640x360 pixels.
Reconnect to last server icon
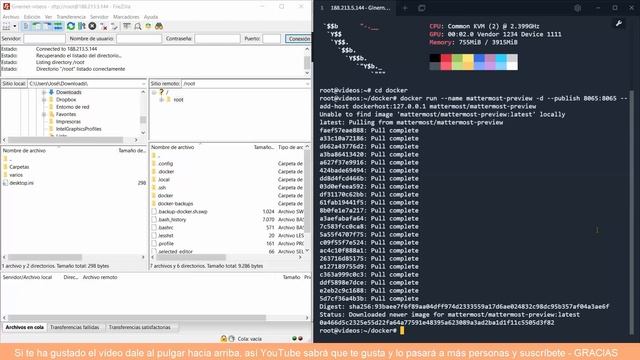(114, 26)
